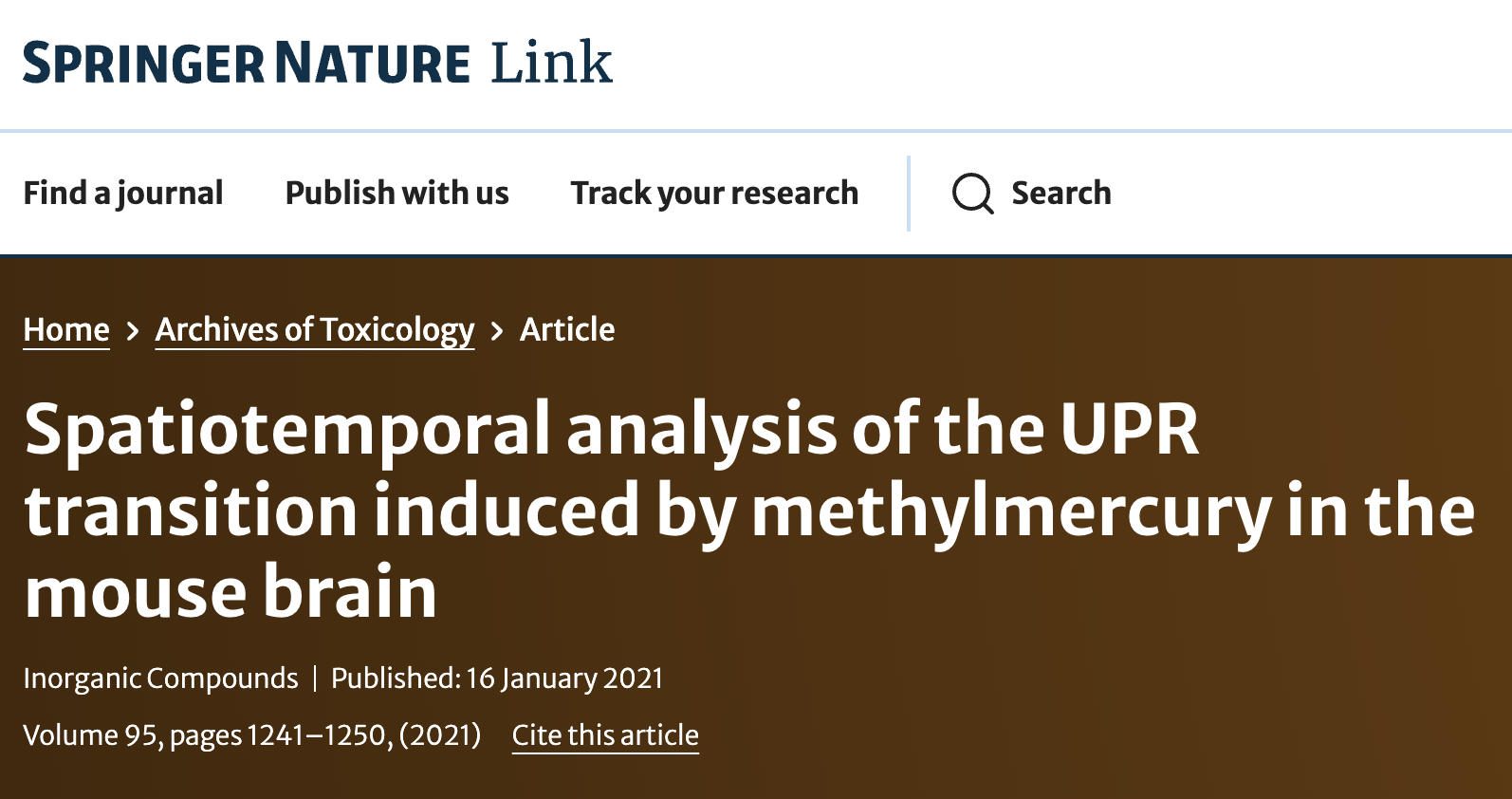1512x799 pixels.
Task: Click the Article breadcrumb item
Action: [x=567, y=329]
